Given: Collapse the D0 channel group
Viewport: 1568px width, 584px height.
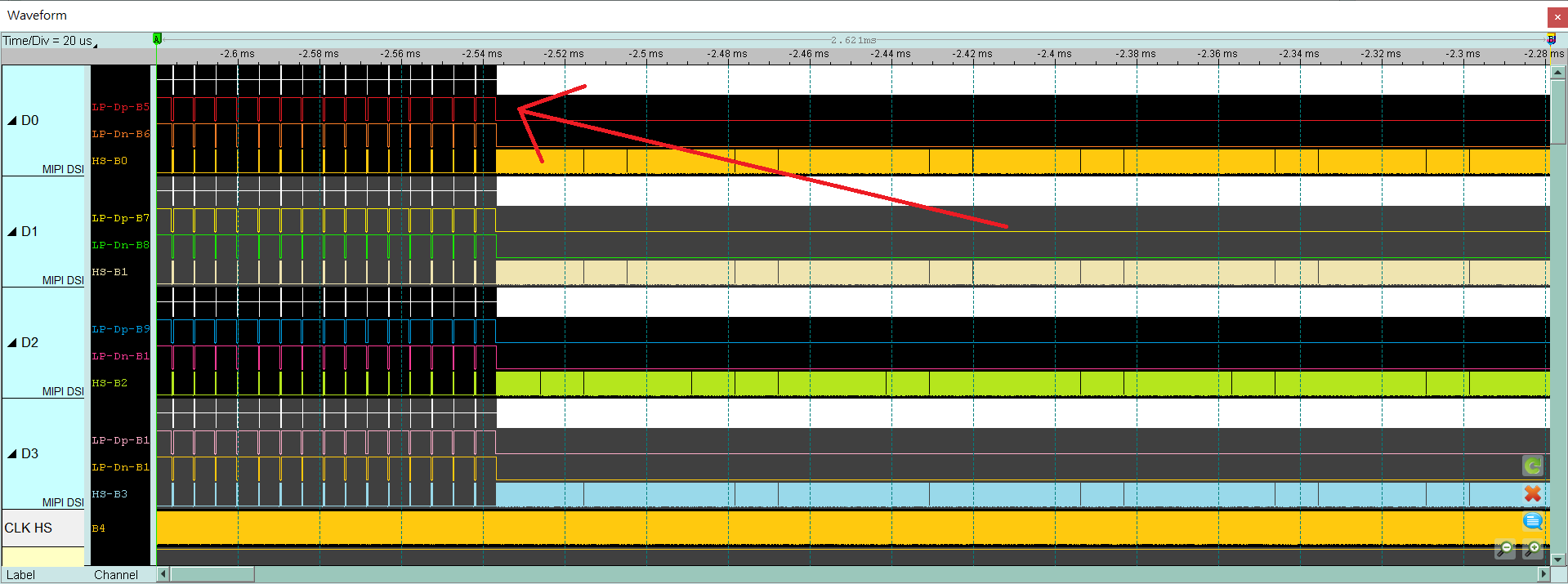Looking at the screenshot, I should [x=12, y=121].
